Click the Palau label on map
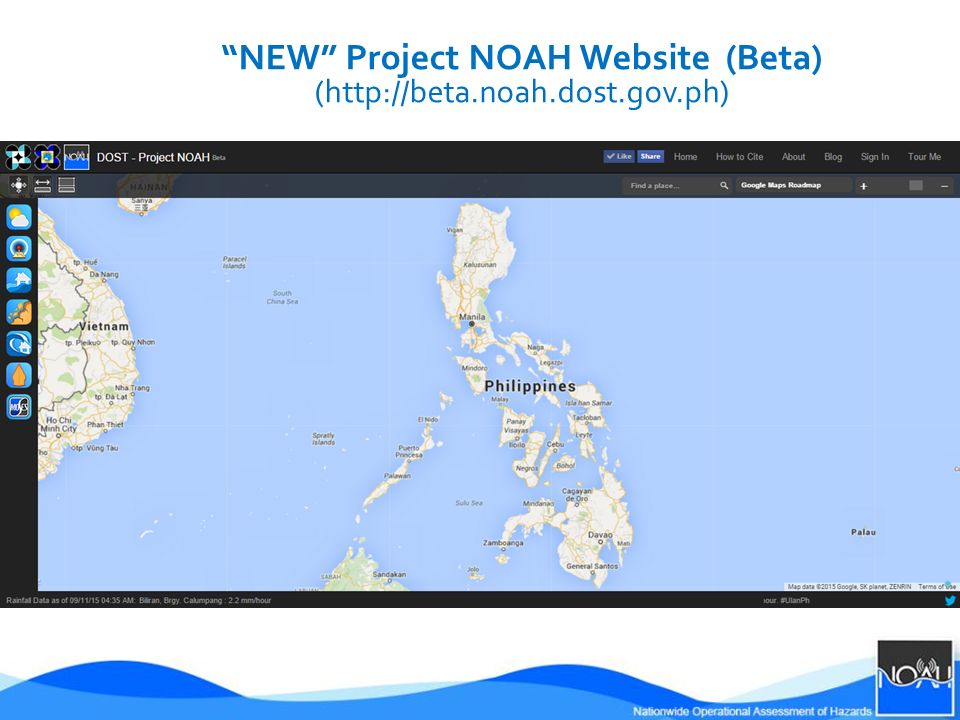960x720 pixels. tap(863, 532)
